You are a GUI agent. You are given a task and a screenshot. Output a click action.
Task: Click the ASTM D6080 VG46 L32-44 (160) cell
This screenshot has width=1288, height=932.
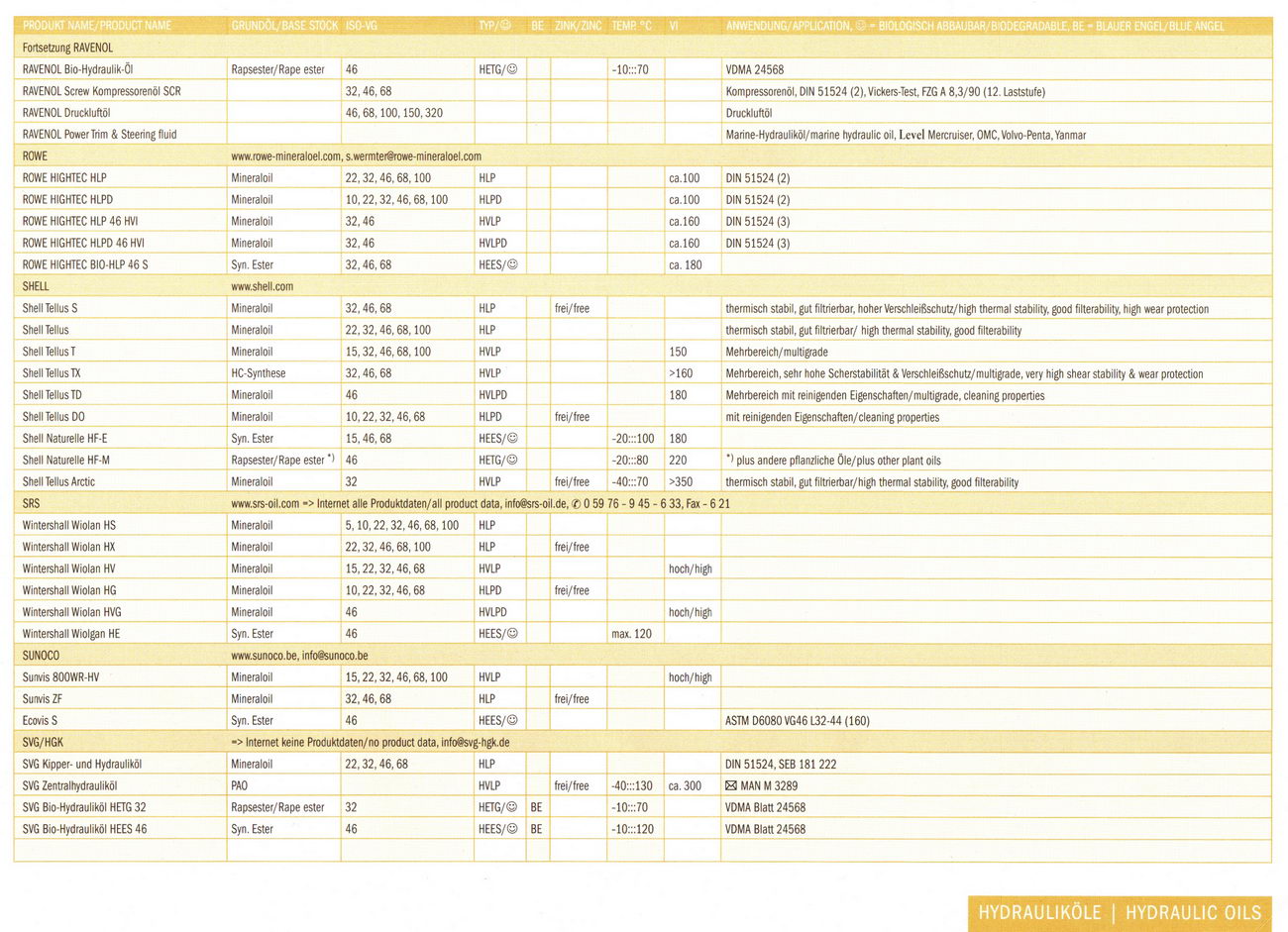(x=798, y=721)
